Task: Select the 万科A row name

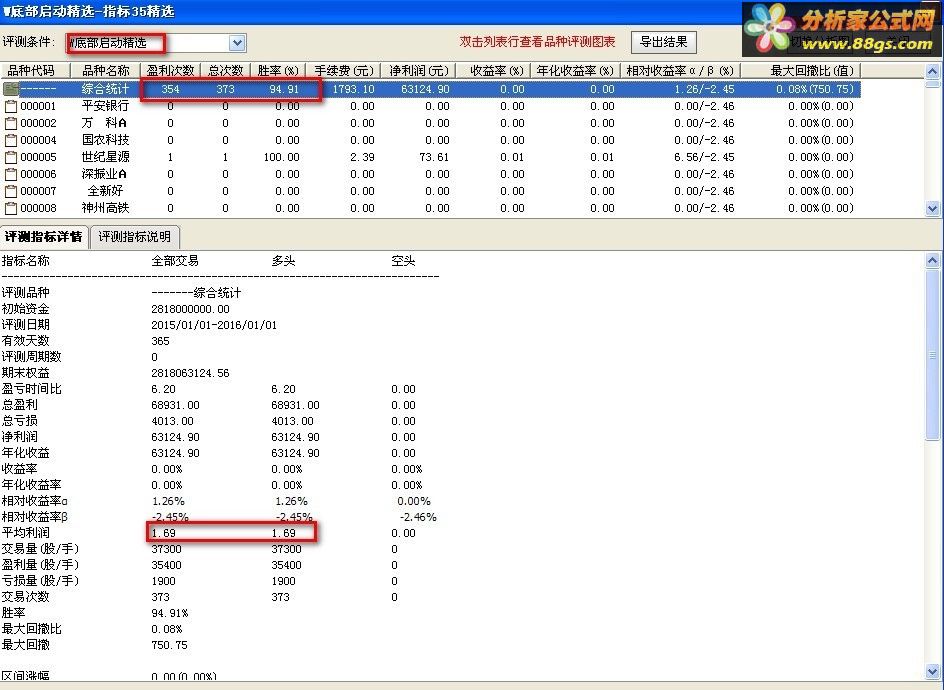Action: point(105,123)
